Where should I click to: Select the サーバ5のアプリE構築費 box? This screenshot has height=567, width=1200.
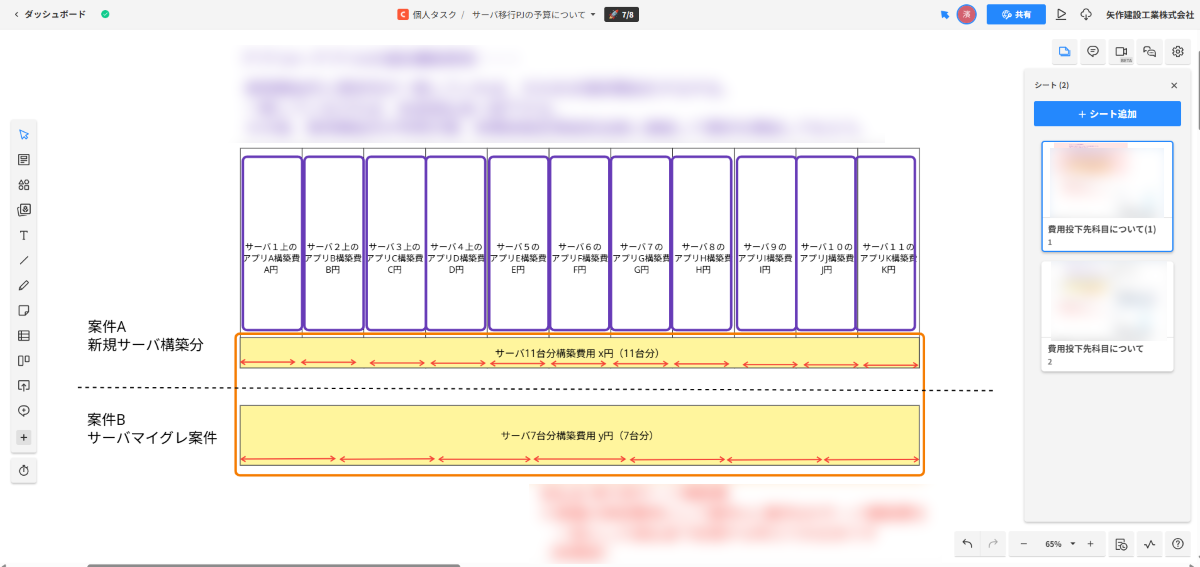[518, 243]
